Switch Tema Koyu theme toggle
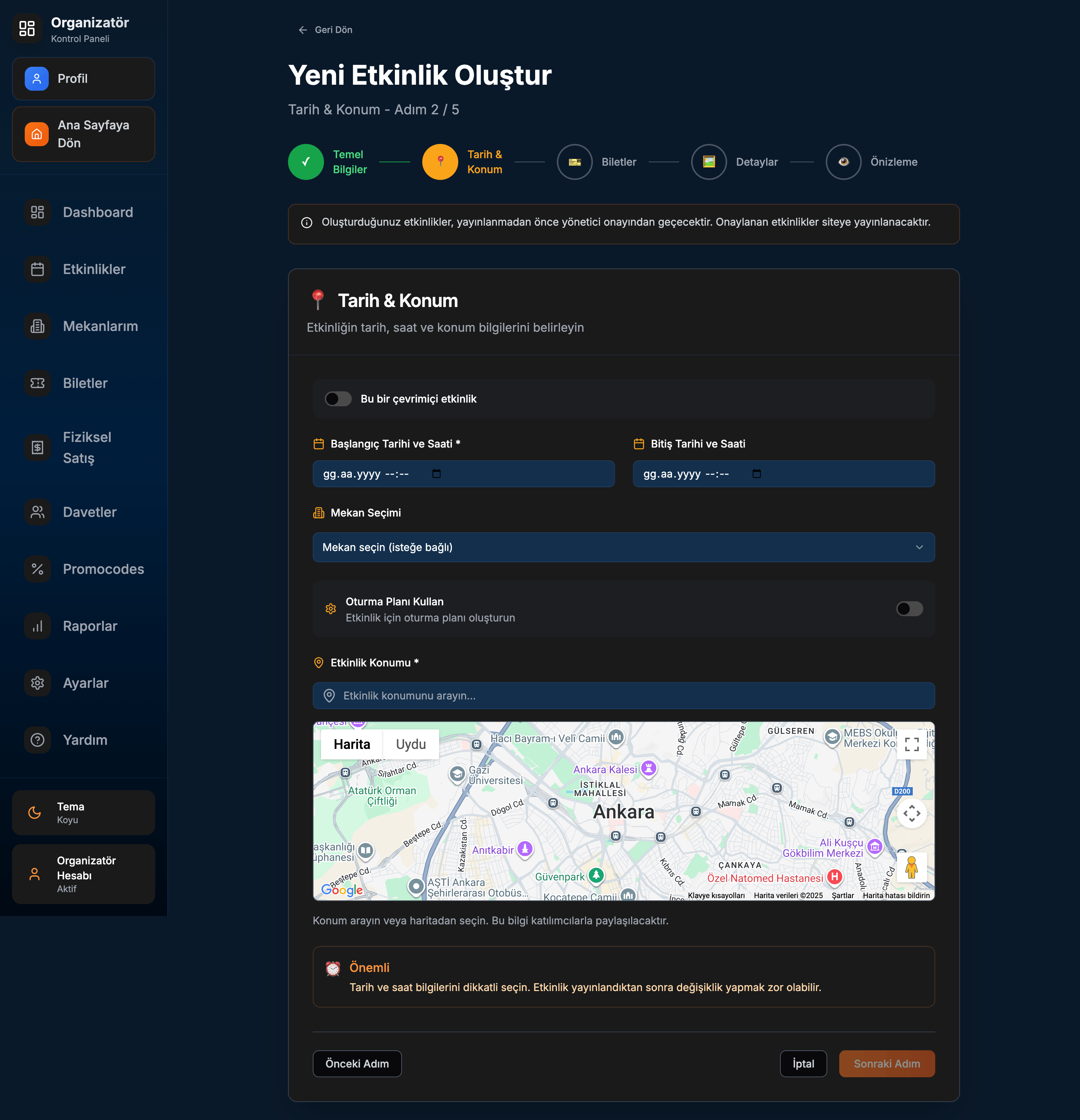 pos(84,813)
